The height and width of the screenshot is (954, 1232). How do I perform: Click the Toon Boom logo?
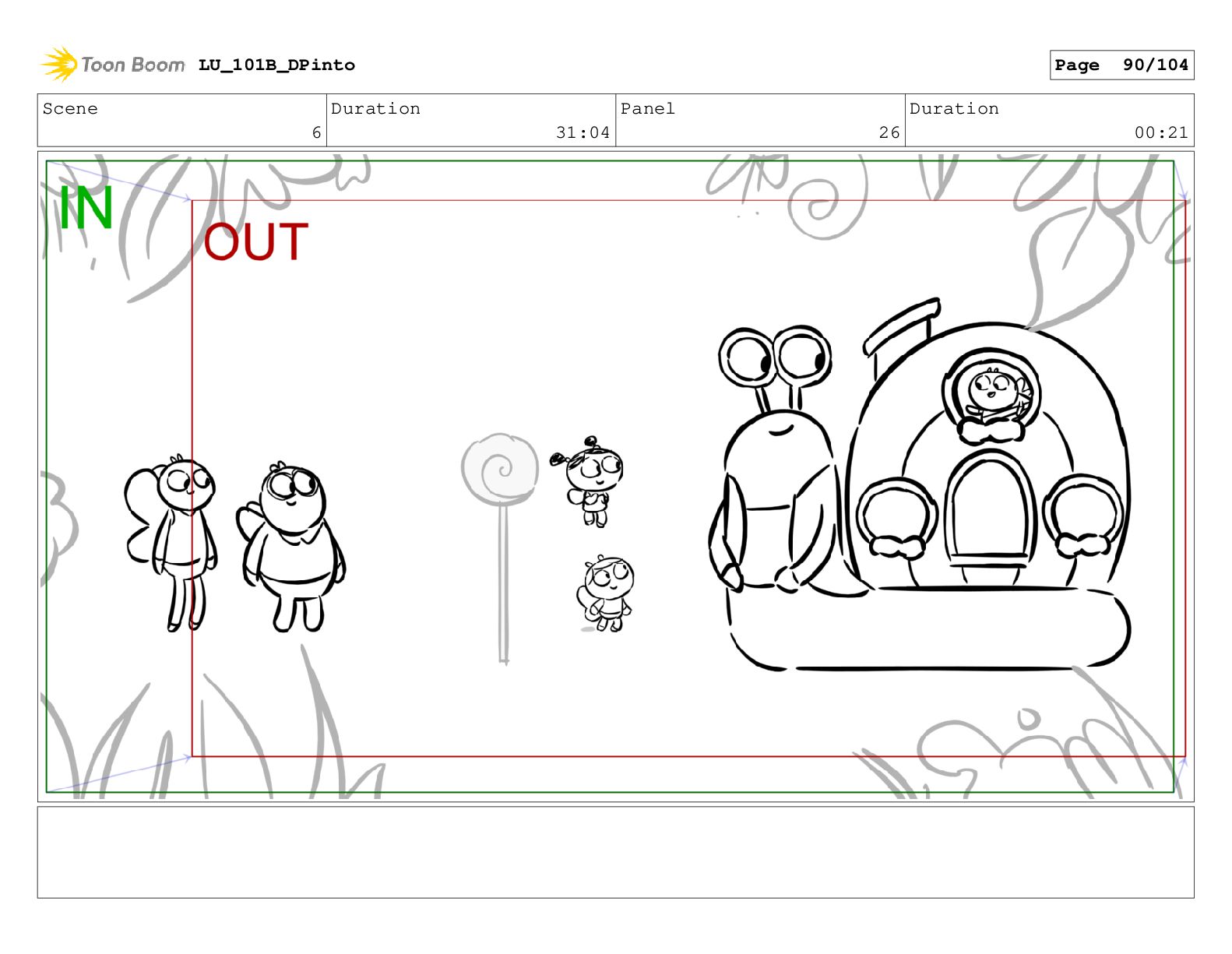click(113, 64)
